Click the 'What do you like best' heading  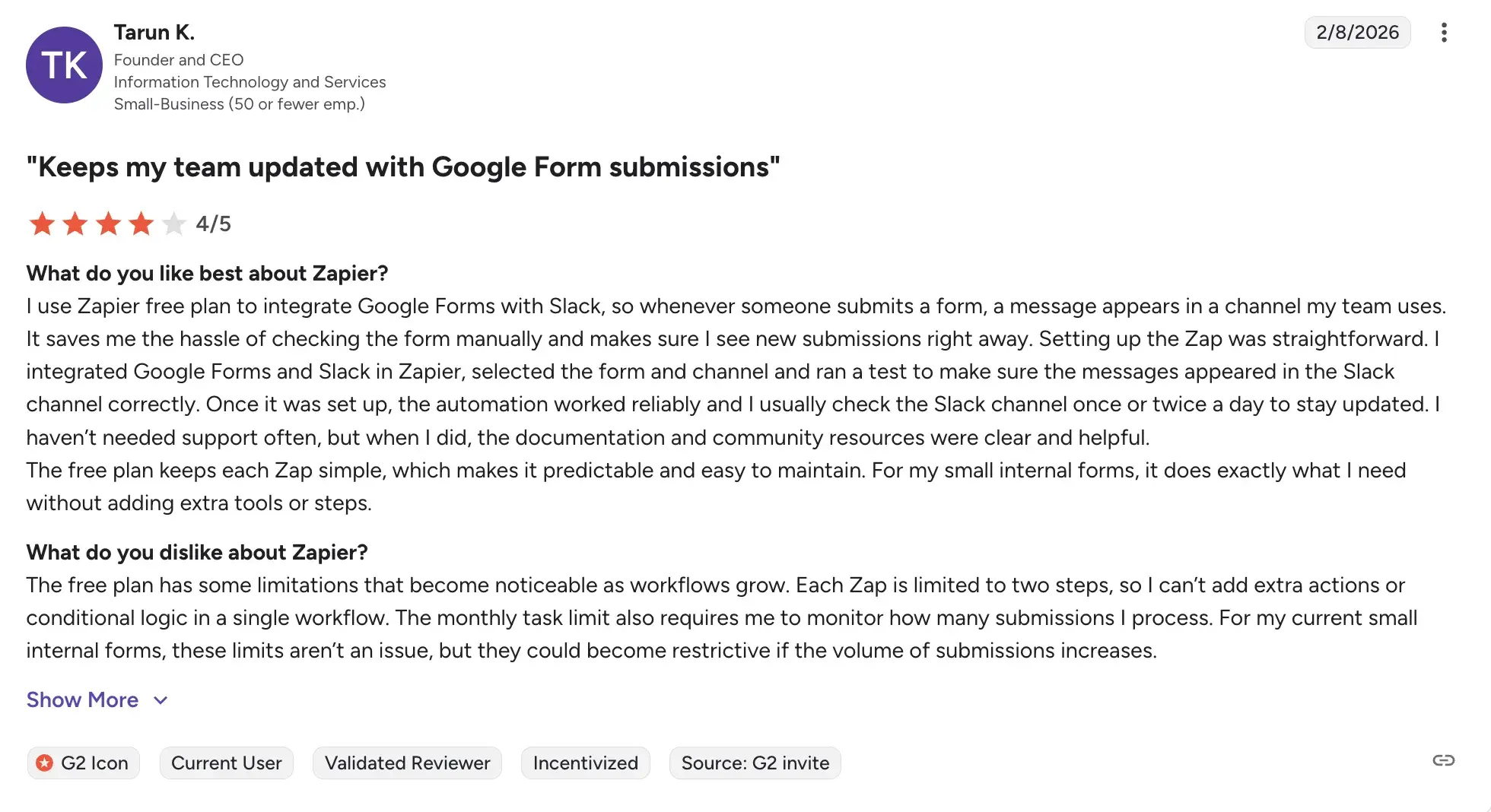click(x=207, y=274)
